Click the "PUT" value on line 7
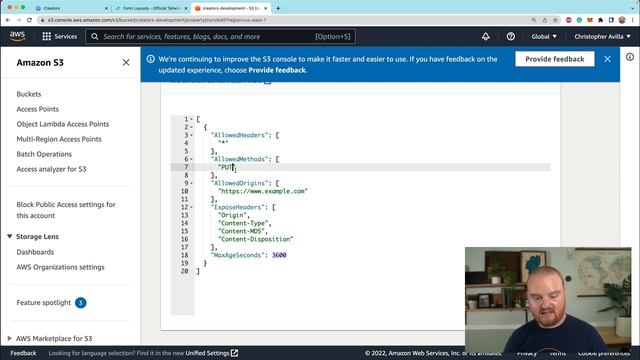The width and height of the screenshot is (640, 360). click(227, 167)
